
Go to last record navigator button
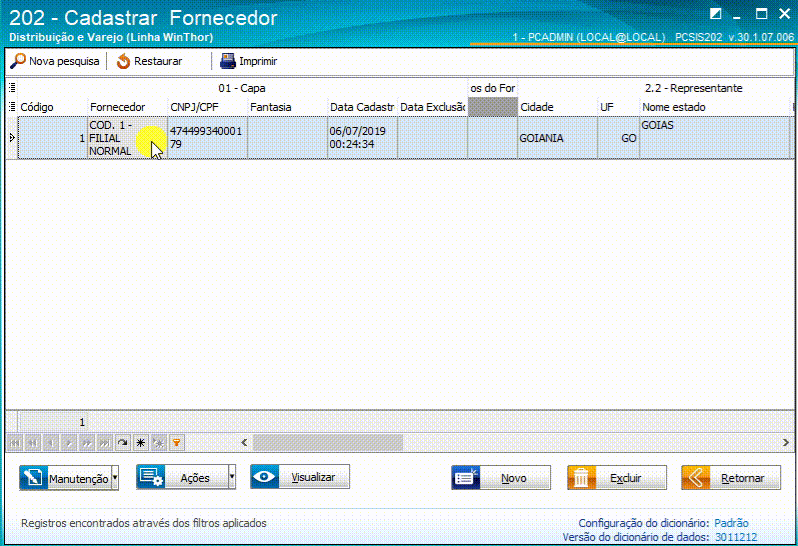coord(105,443)
